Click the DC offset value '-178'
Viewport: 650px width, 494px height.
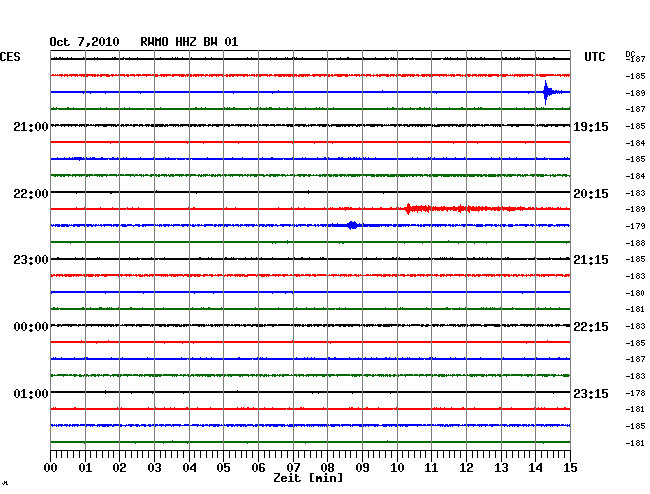tap(635, 393)
